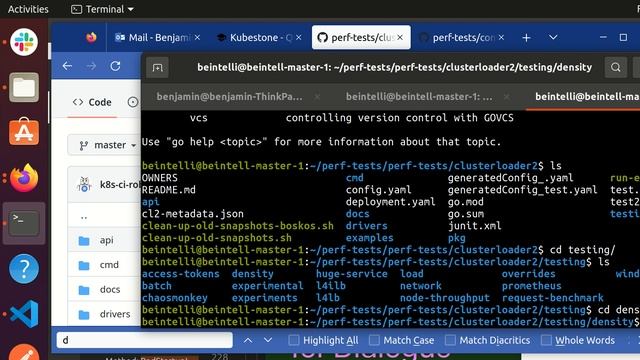Focus the find-in-page search field
Viewport: 640px width, 360px height.
tap(145, 340)
